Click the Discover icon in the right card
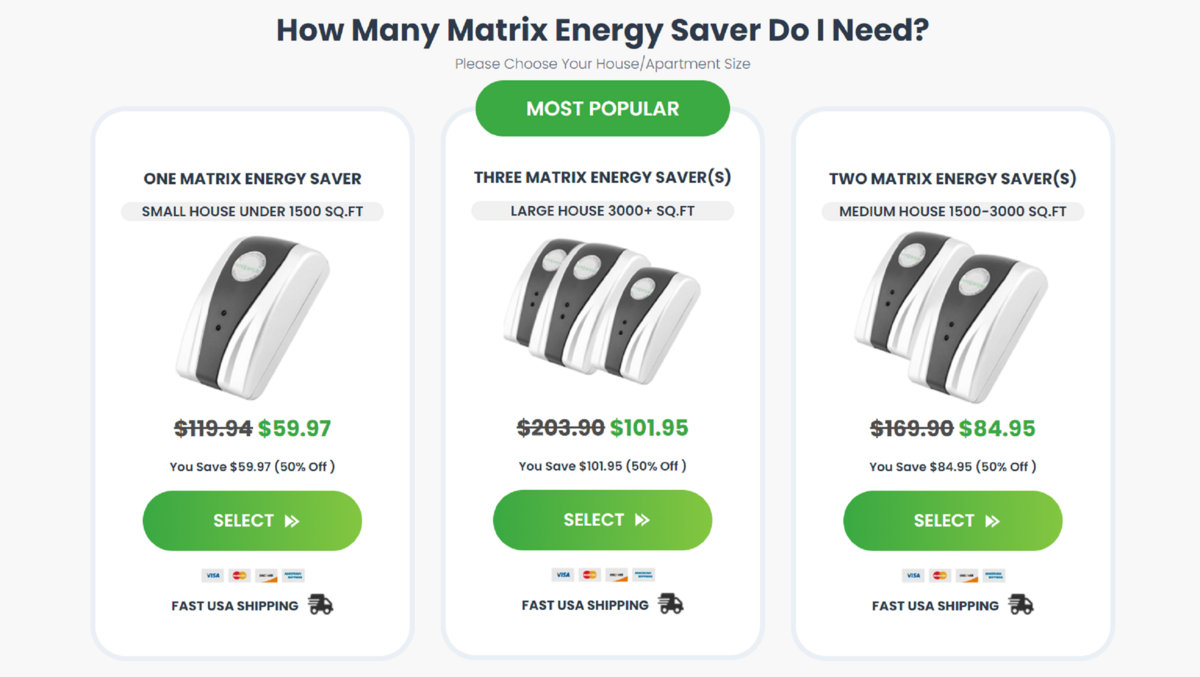 (x=966, y=575)
